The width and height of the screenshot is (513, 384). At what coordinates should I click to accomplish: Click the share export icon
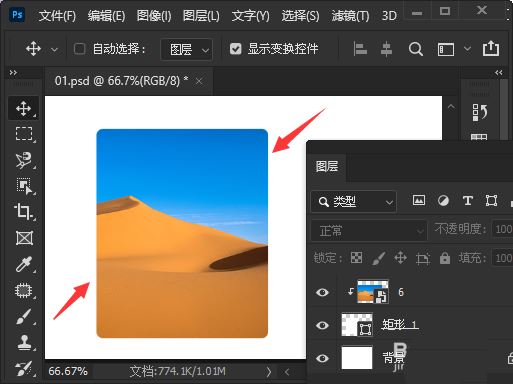pos(491,49)
